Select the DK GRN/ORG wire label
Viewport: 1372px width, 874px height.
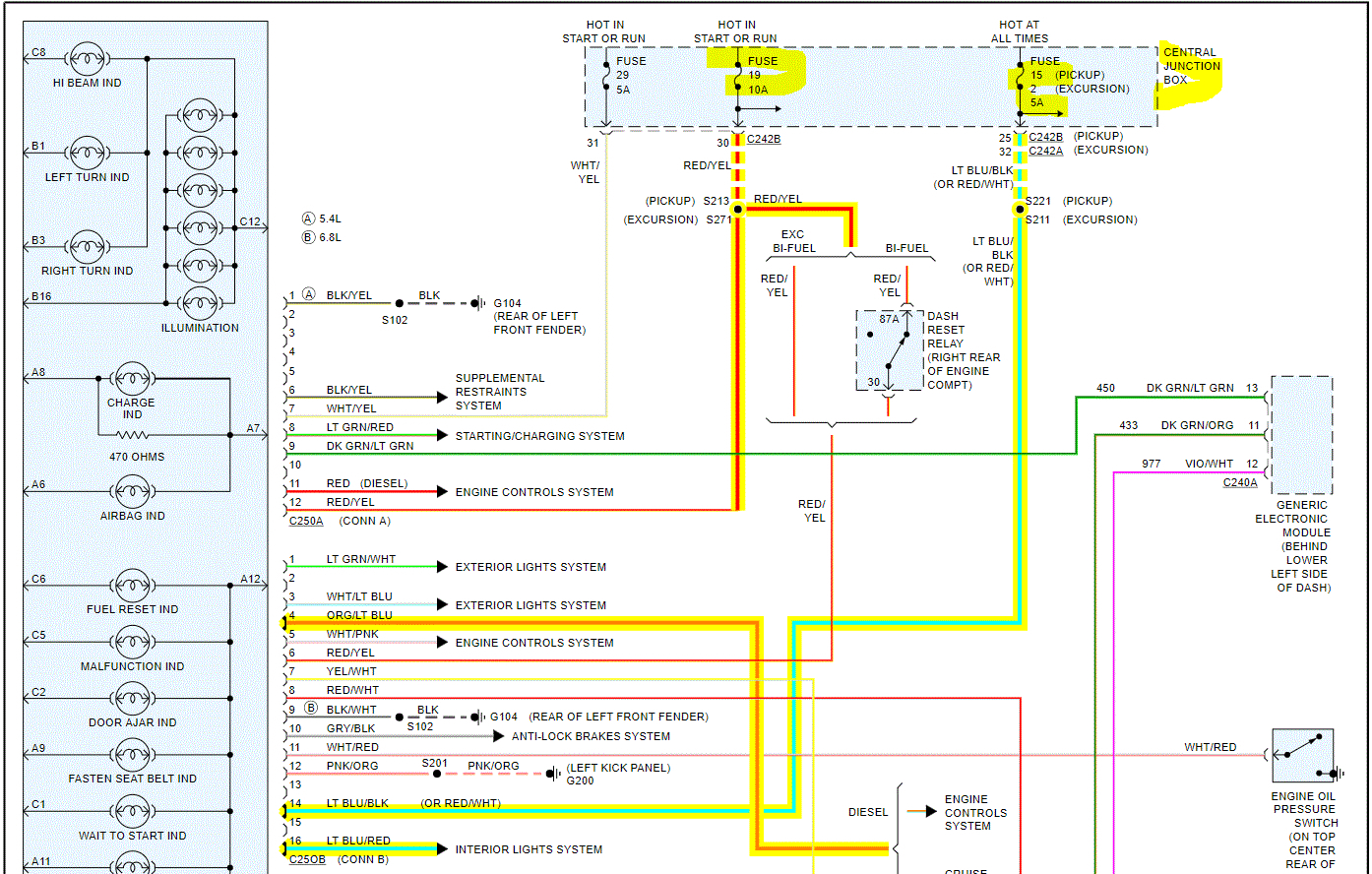(x=1197, y=425)
